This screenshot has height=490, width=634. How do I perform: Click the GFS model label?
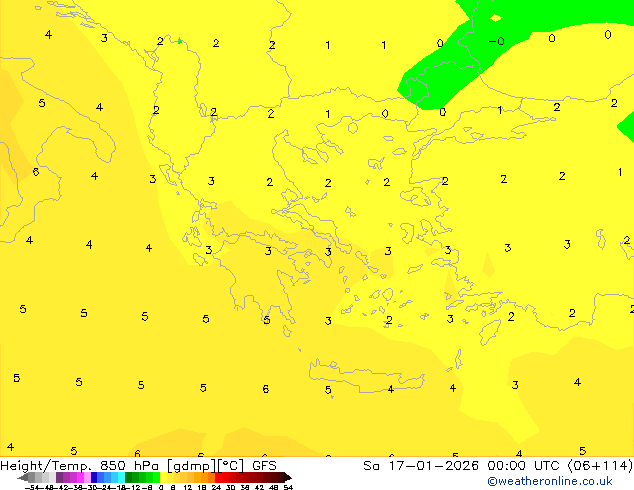point(264,465)
